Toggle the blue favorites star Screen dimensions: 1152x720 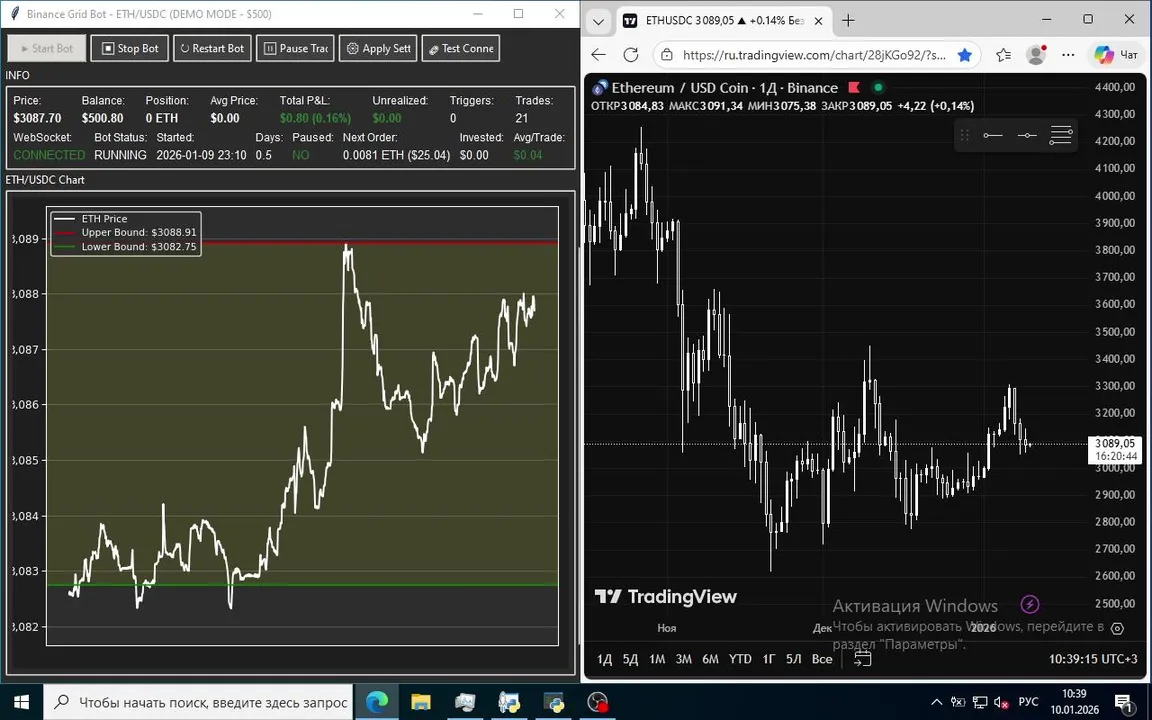coord(965,55)
